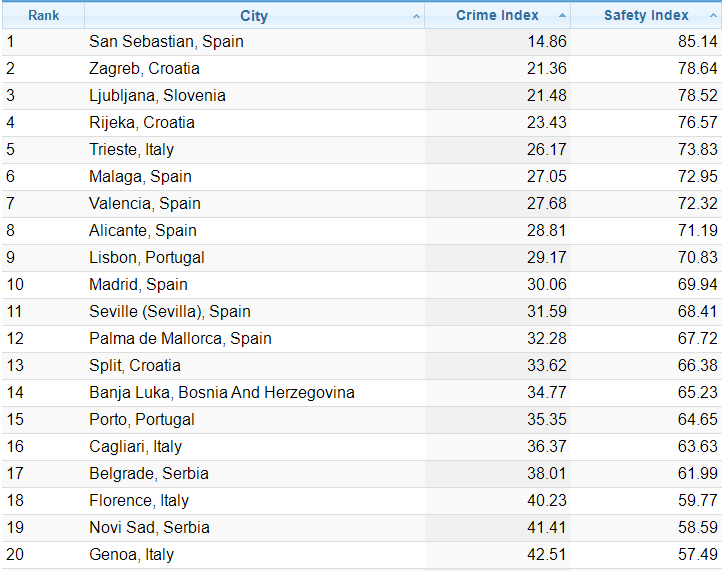
Task: Click Belgrade, Serbia city name
Action: pyautogui.click(x=148, y=474)
